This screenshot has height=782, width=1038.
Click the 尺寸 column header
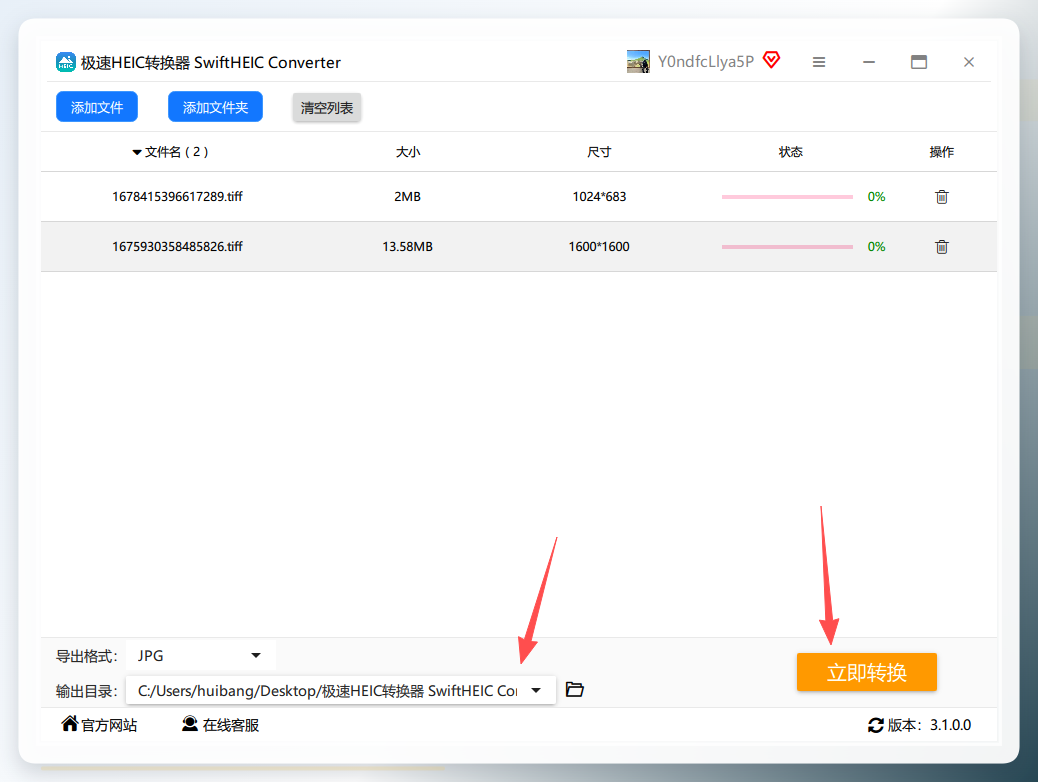[x=599, y=152]
